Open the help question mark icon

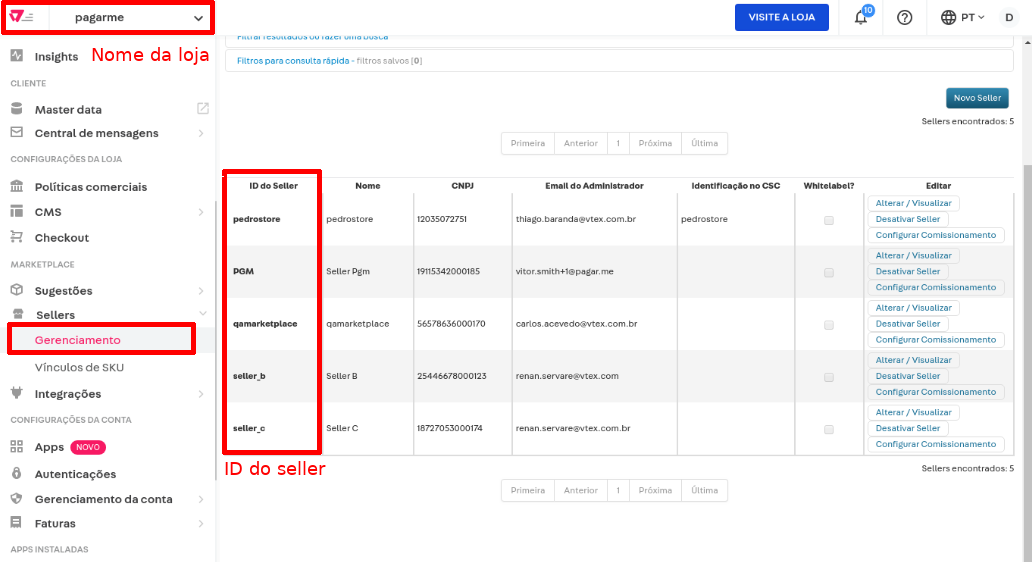[904, 18]
